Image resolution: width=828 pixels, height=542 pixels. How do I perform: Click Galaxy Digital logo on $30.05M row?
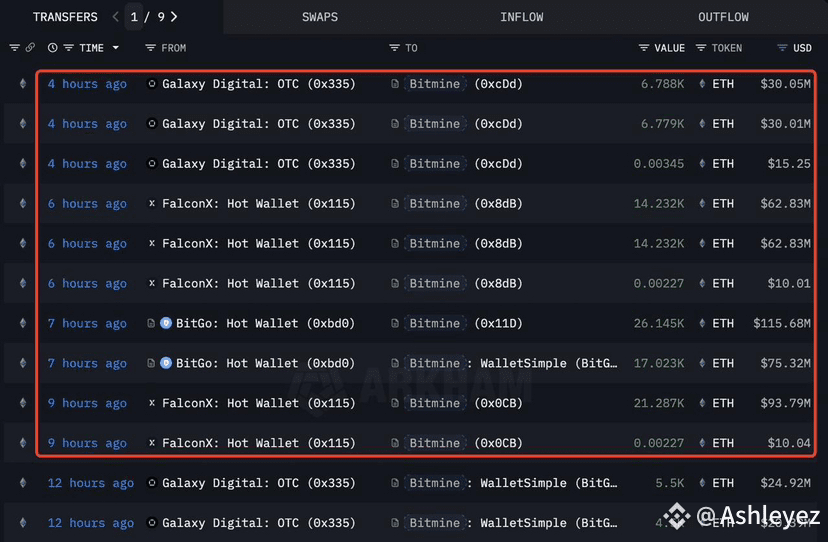[152, 83]
